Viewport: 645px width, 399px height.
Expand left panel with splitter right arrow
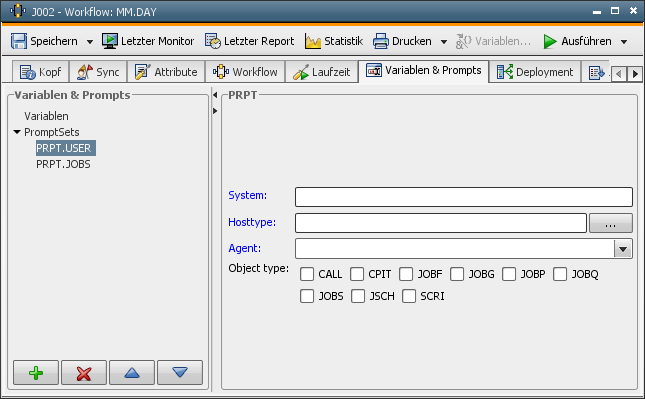click(x=215, y=111)
